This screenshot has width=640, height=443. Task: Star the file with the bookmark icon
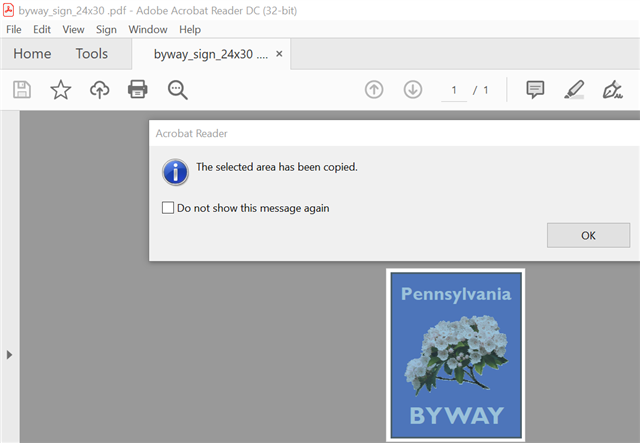pyautogui.click(x=60, y=89)
